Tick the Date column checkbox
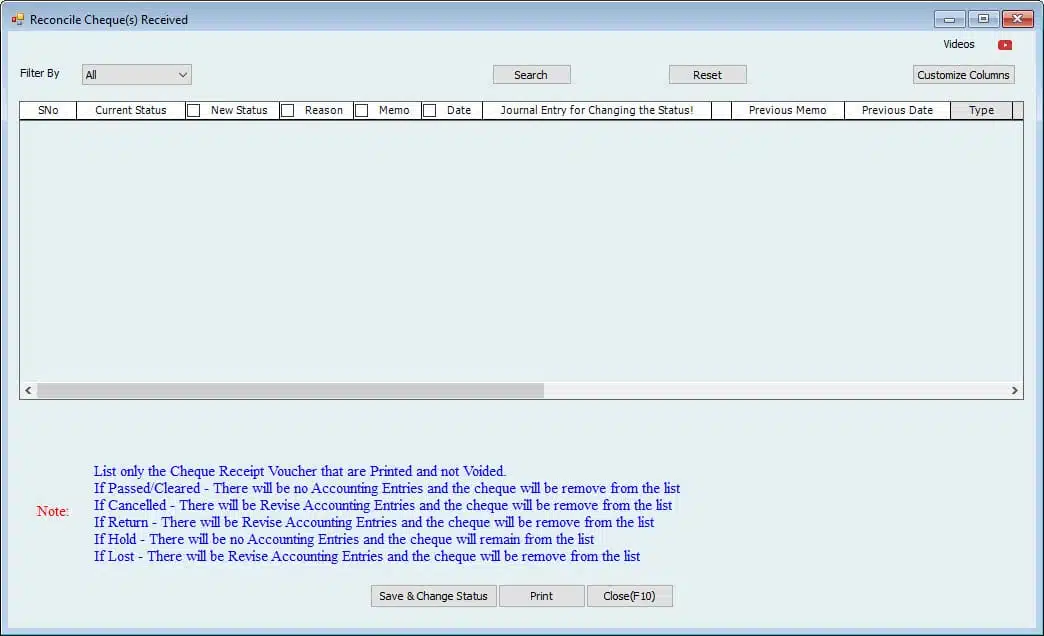1044x636 pixels. 430,111
